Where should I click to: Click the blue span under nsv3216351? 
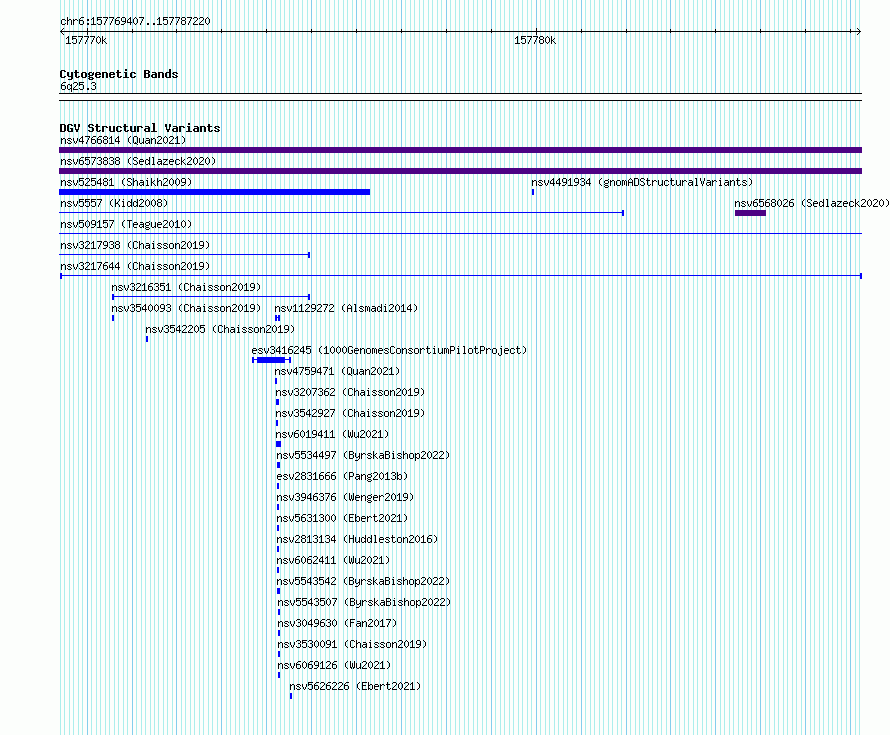(x=211, y=297)
